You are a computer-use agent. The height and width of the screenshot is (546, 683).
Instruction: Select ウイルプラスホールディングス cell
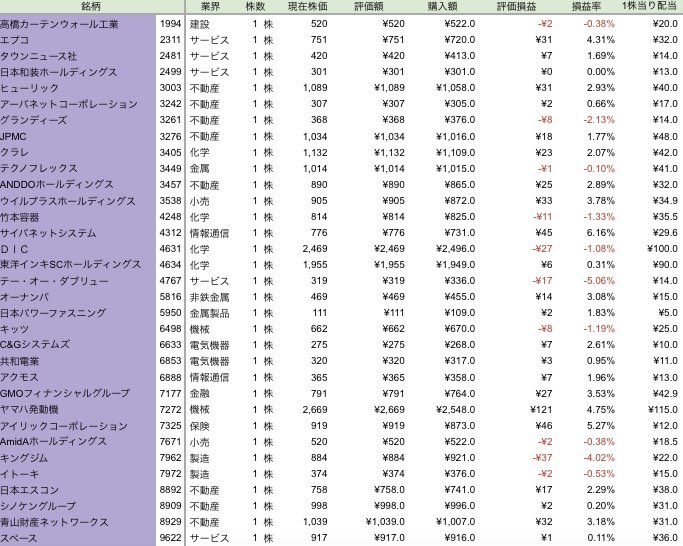tap(68, 201)
